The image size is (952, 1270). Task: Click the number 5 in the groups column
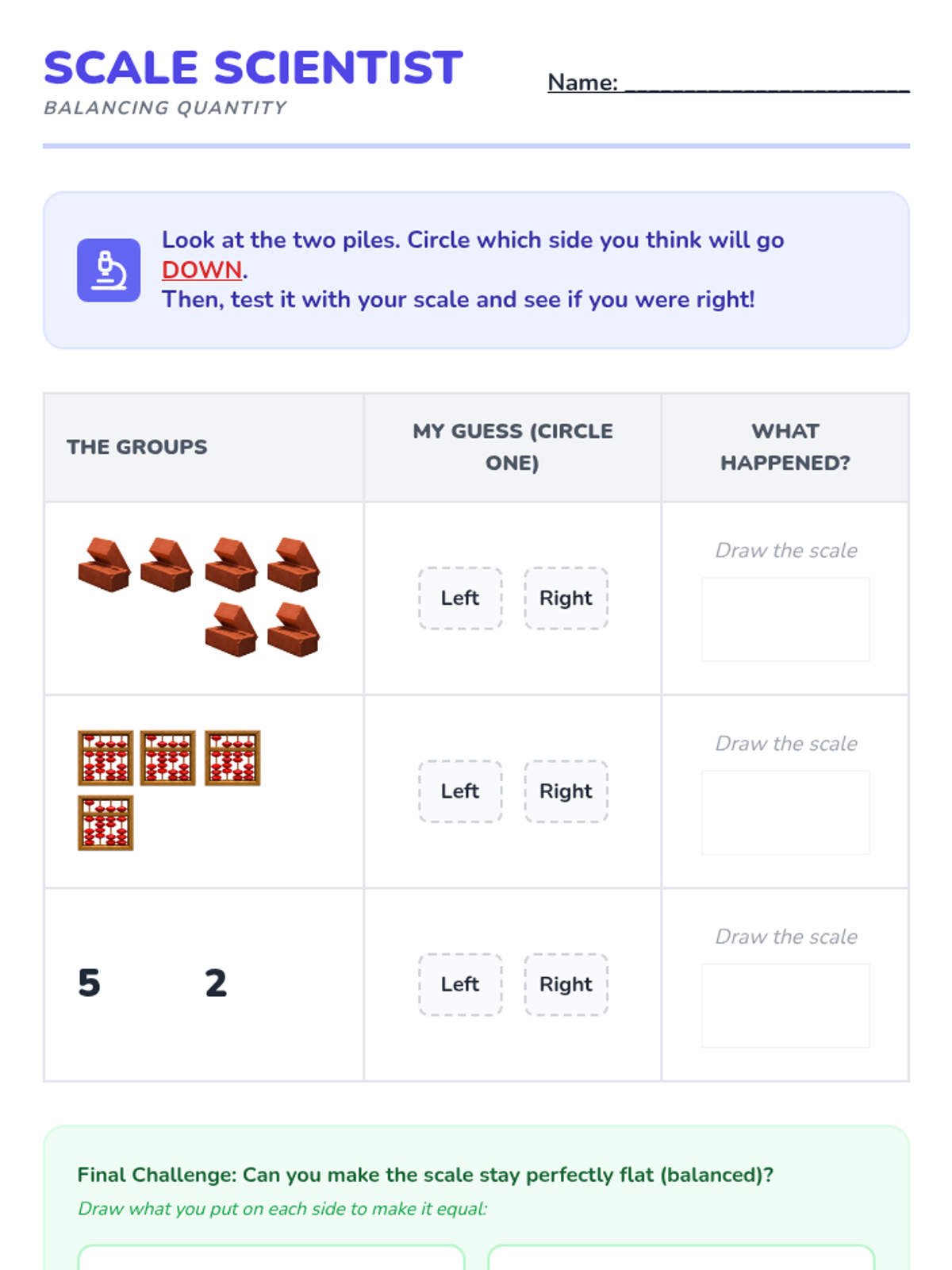click(90, 983)
